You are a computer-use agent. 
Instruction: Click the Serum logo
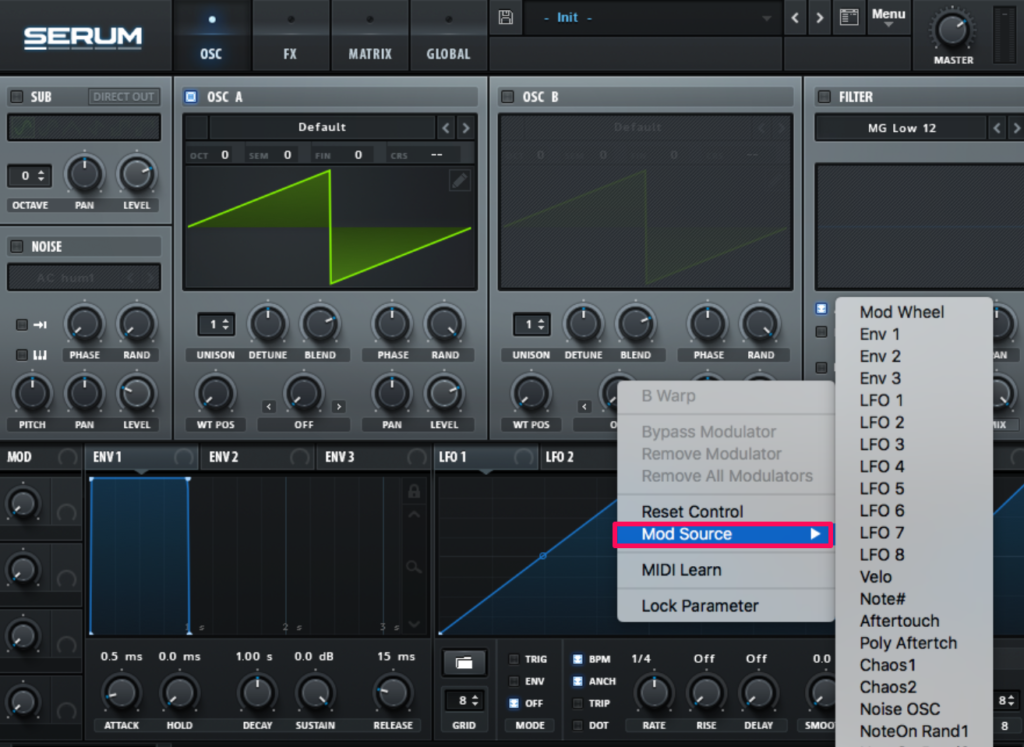[83, 37]
